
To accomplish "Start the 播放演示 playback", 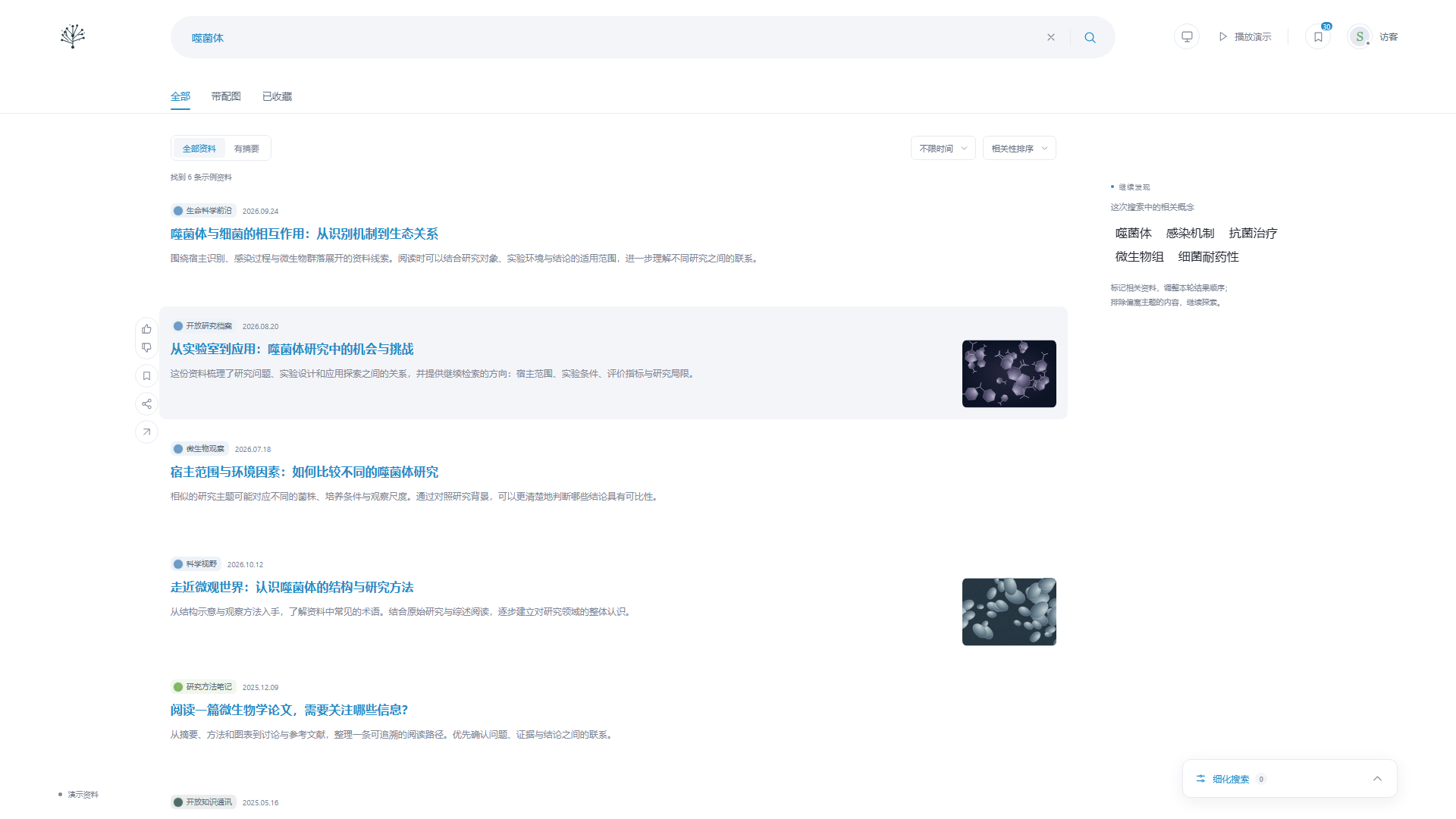I will [x=1245, y=36].
